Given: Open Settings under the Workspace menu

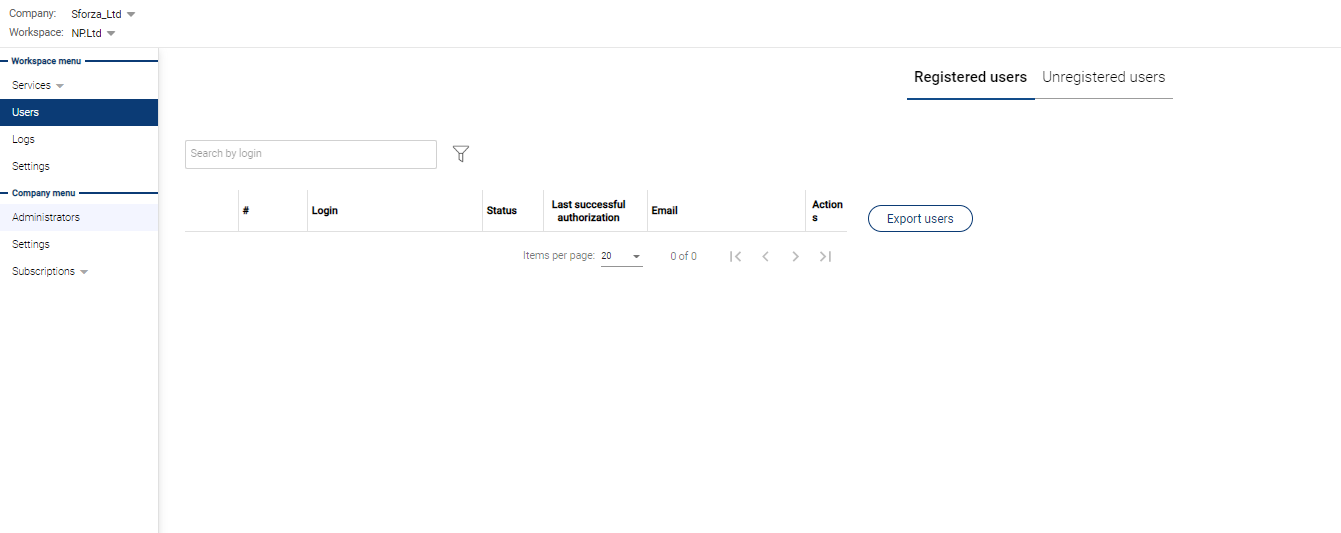Looking at the screenshot, I should point(31,167).
